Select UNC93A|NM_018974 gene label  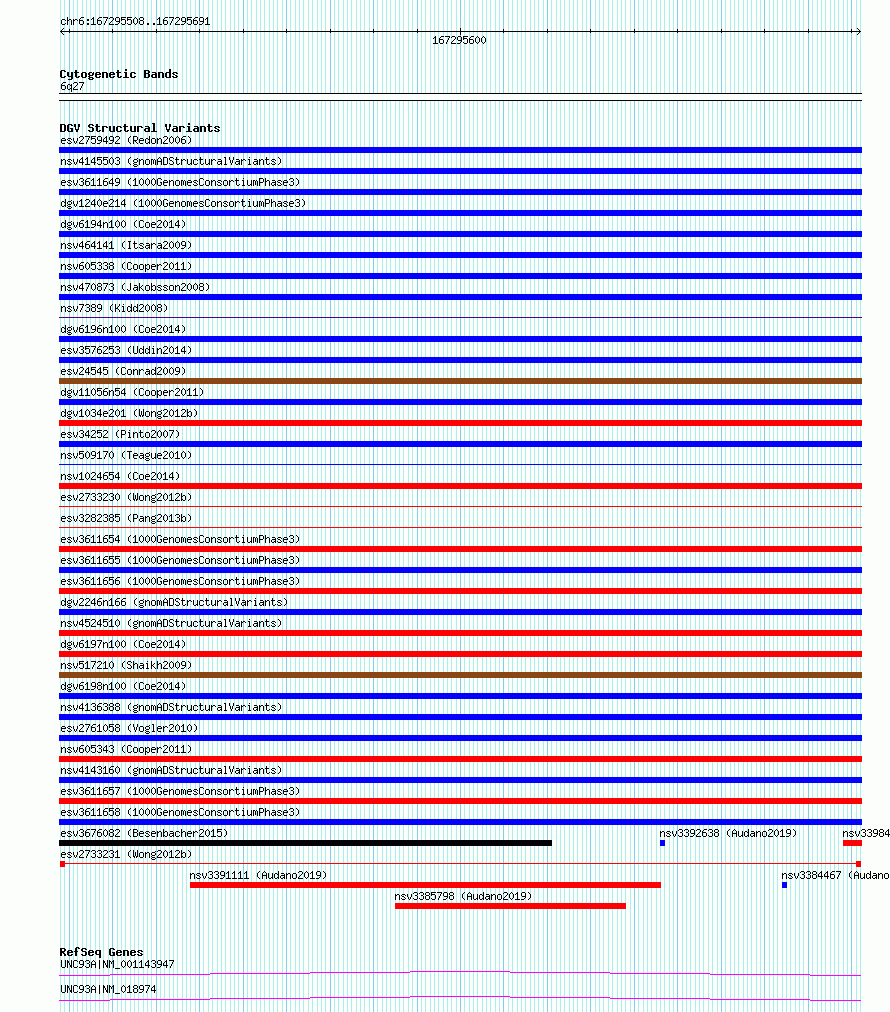coord(108,989)
